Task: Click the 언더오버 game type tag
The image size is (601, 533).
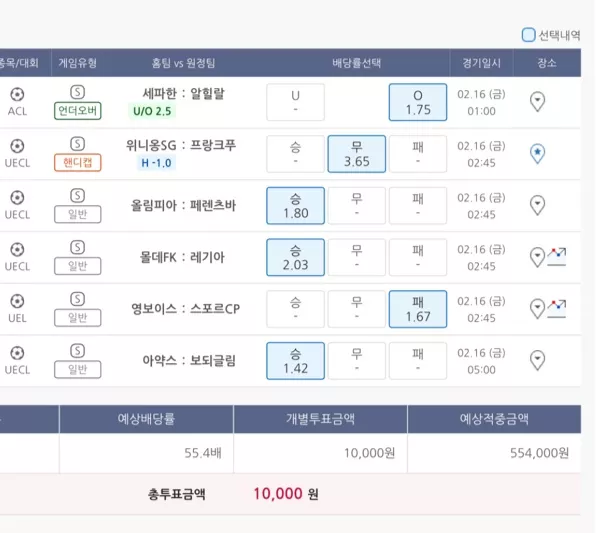Action: (78, 111)
